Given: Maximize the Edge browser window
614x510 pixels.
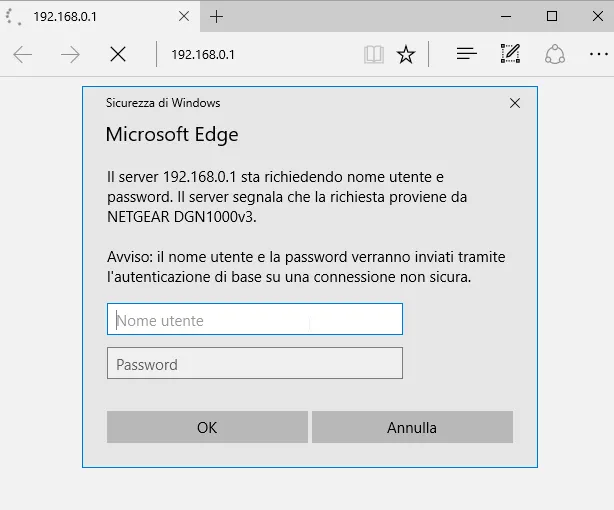Looking at the screenshot, I should click(x=551, y=17).
